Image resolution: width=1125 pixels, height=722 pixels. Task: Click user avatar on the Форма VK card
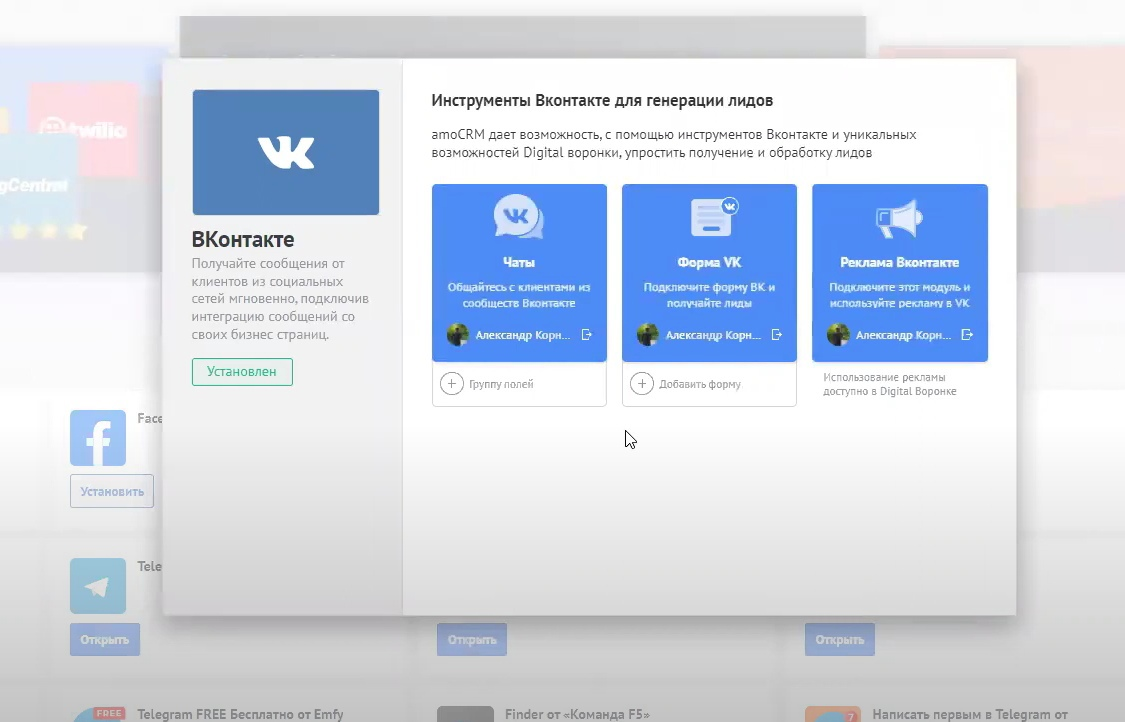pos(648,334)
